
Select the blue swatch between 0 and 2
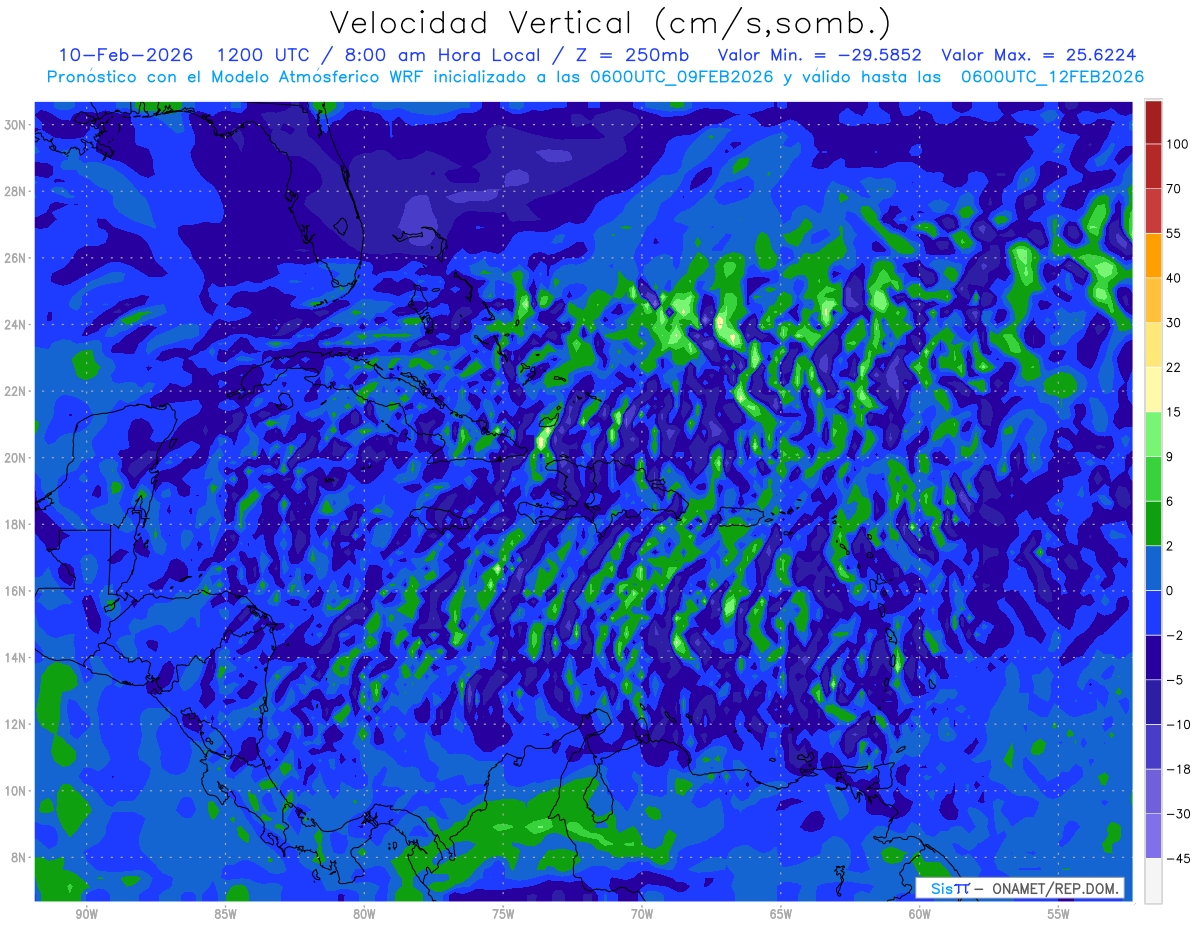point(1153,568)
